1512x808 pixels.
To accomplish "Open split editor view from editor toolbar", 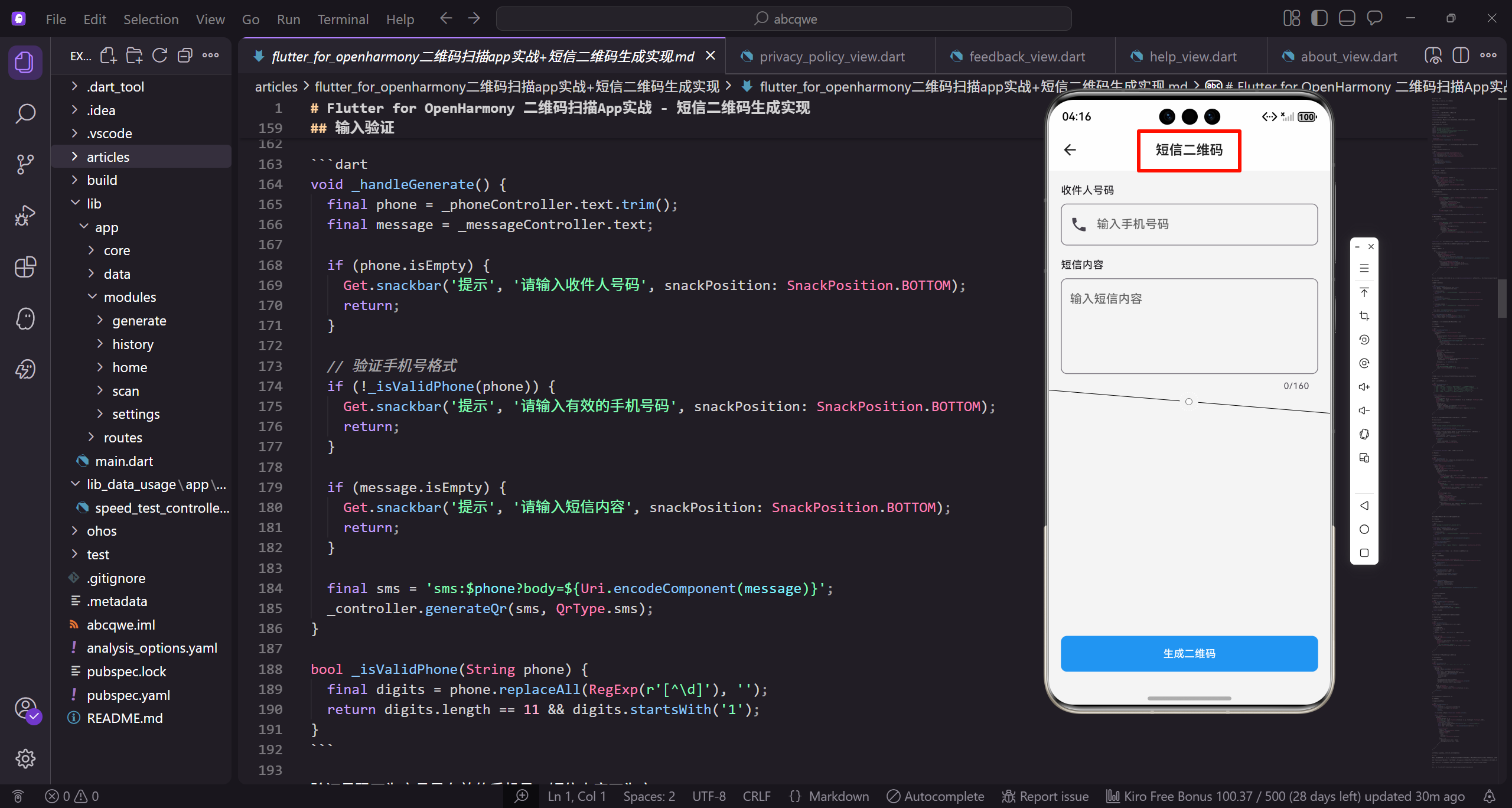I will point(1461,55).
